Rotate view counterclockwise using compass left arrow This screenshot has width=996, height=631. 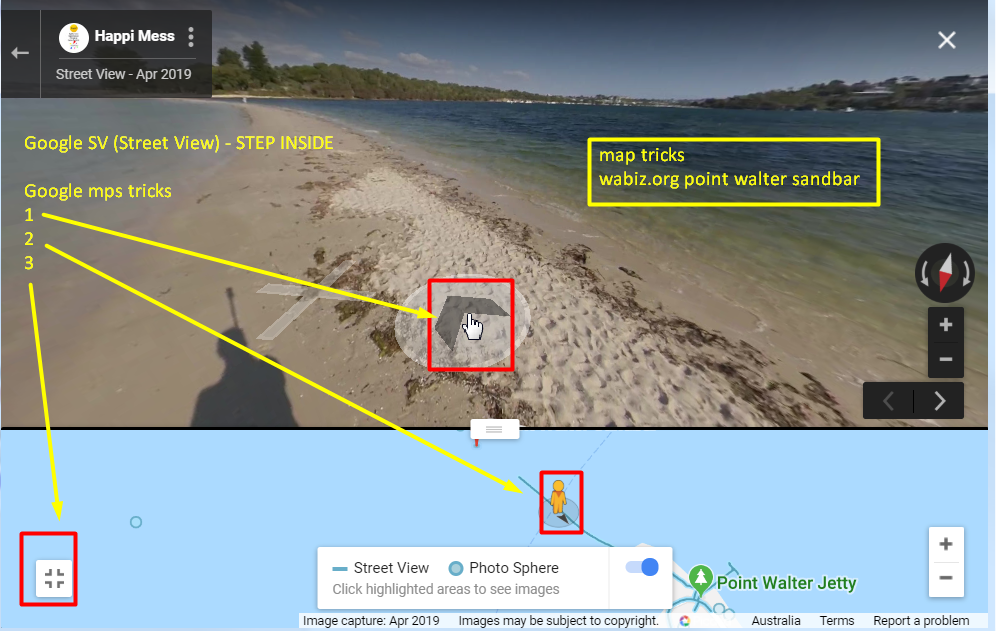tap(924, 274)
